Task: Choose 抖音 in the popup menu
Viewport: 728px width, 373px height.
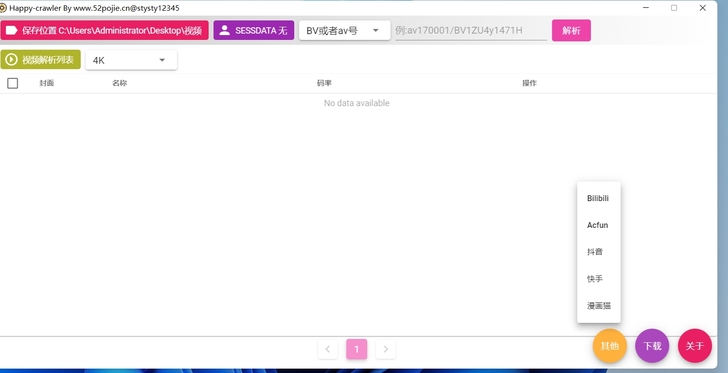Action: (598, 252)
